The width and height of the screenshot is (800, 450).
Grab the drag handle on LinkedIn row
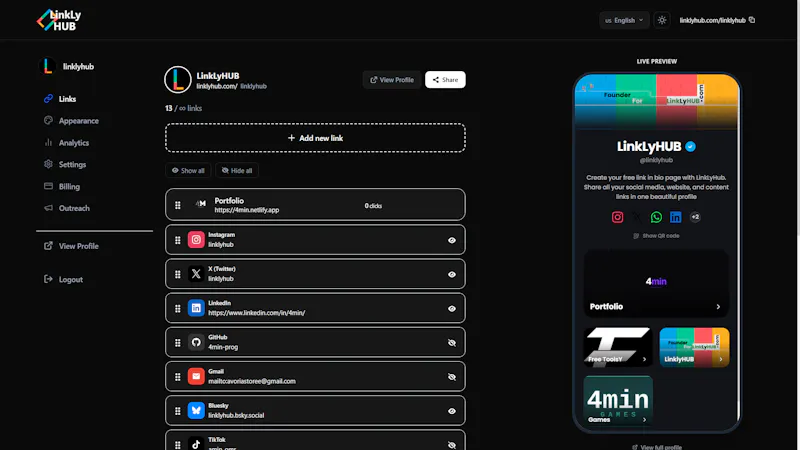coord(178,308)
